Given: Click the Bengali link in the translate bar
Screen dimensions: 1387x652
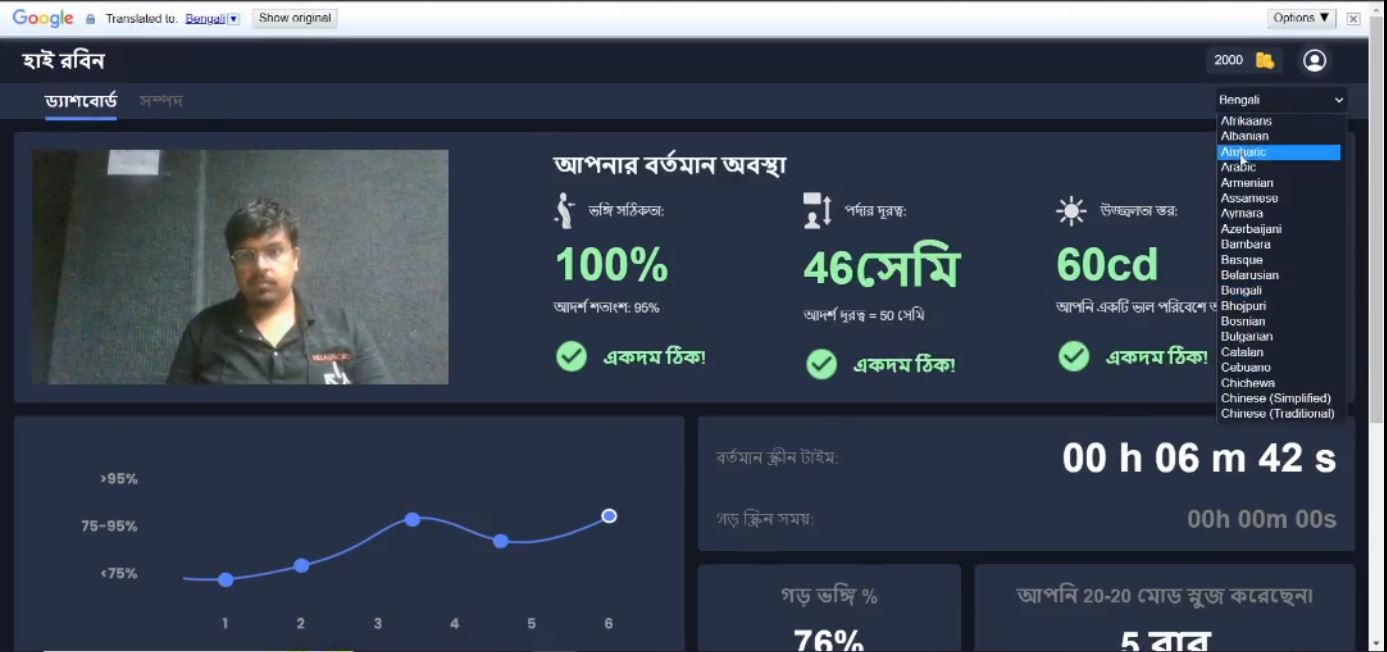Looking at the screenshot, I should tap(205, 19).
